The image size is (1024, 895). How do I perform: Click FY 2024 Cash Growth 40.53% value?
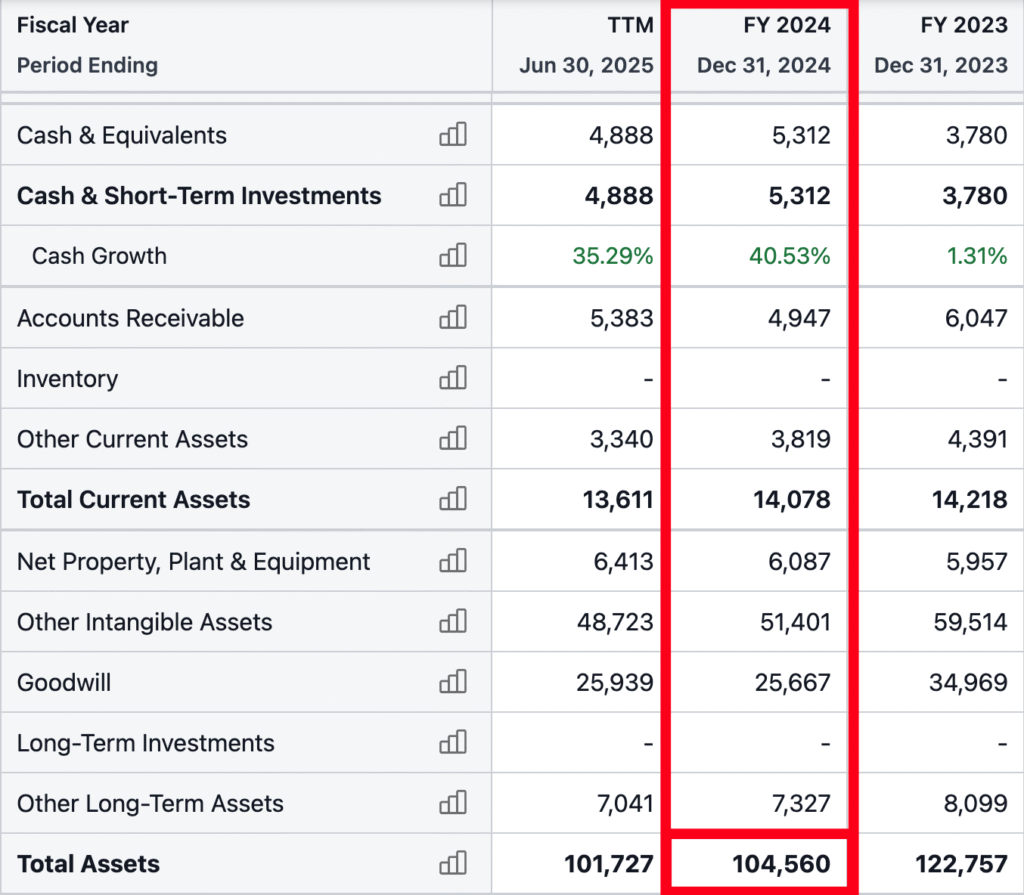tap(790, 256)
